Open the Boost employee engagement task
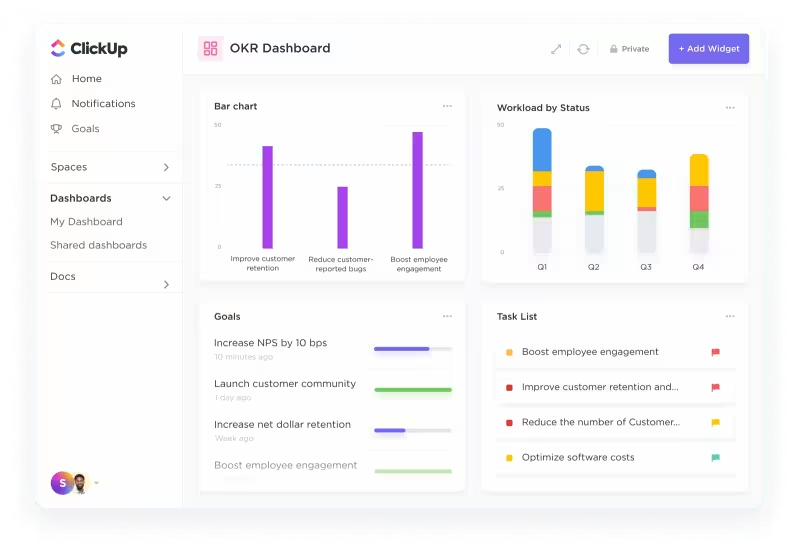 [x=590, y=352]
